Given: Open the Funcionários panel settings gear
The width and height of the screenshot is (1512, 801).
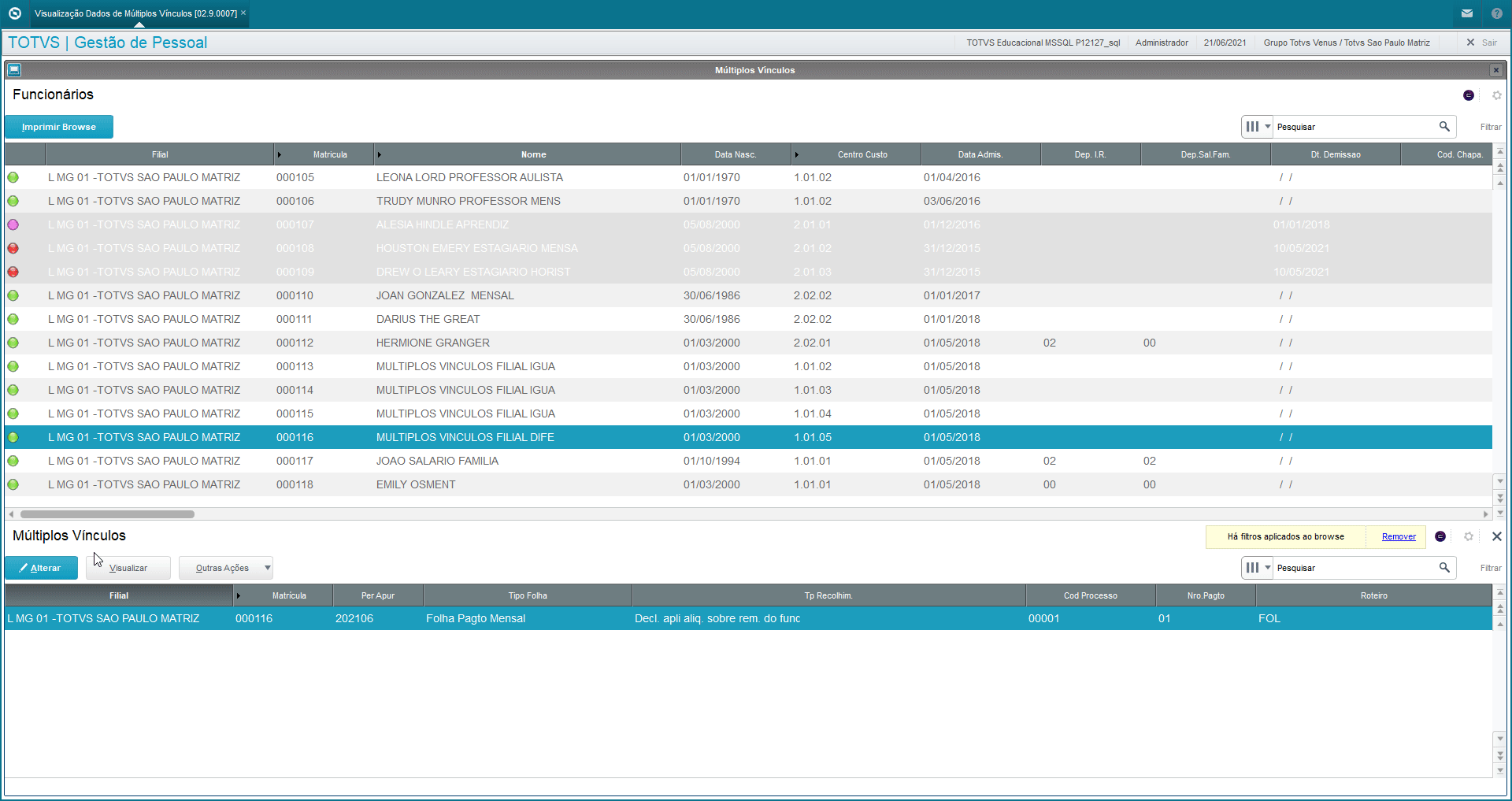Looking at the screenshot, I should (1497, 95).
